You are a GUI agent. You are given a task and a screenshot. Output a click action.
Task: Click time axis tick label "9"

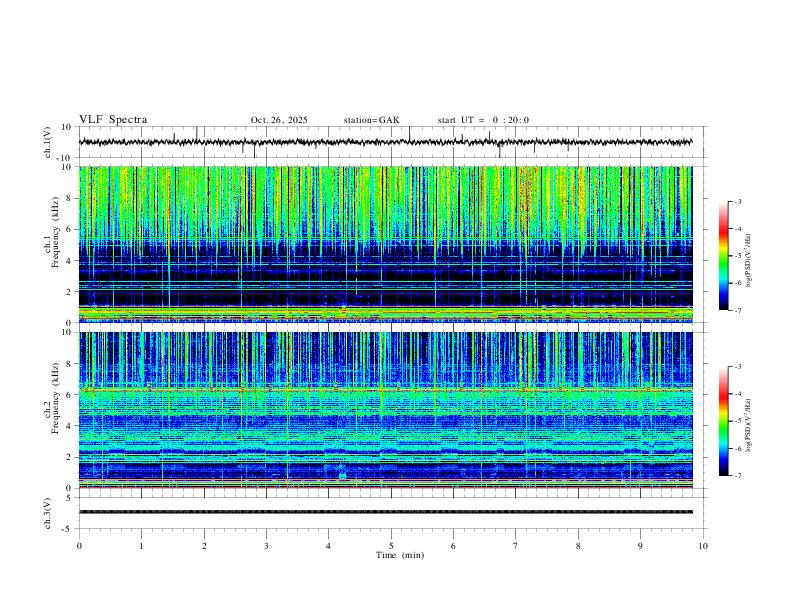tap(640, 546)
